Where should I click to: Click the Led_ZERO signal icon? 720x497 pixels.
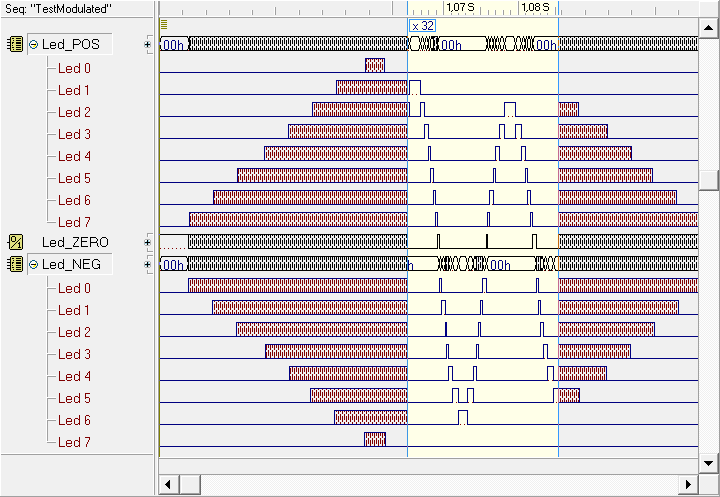[x=15, y=242]
